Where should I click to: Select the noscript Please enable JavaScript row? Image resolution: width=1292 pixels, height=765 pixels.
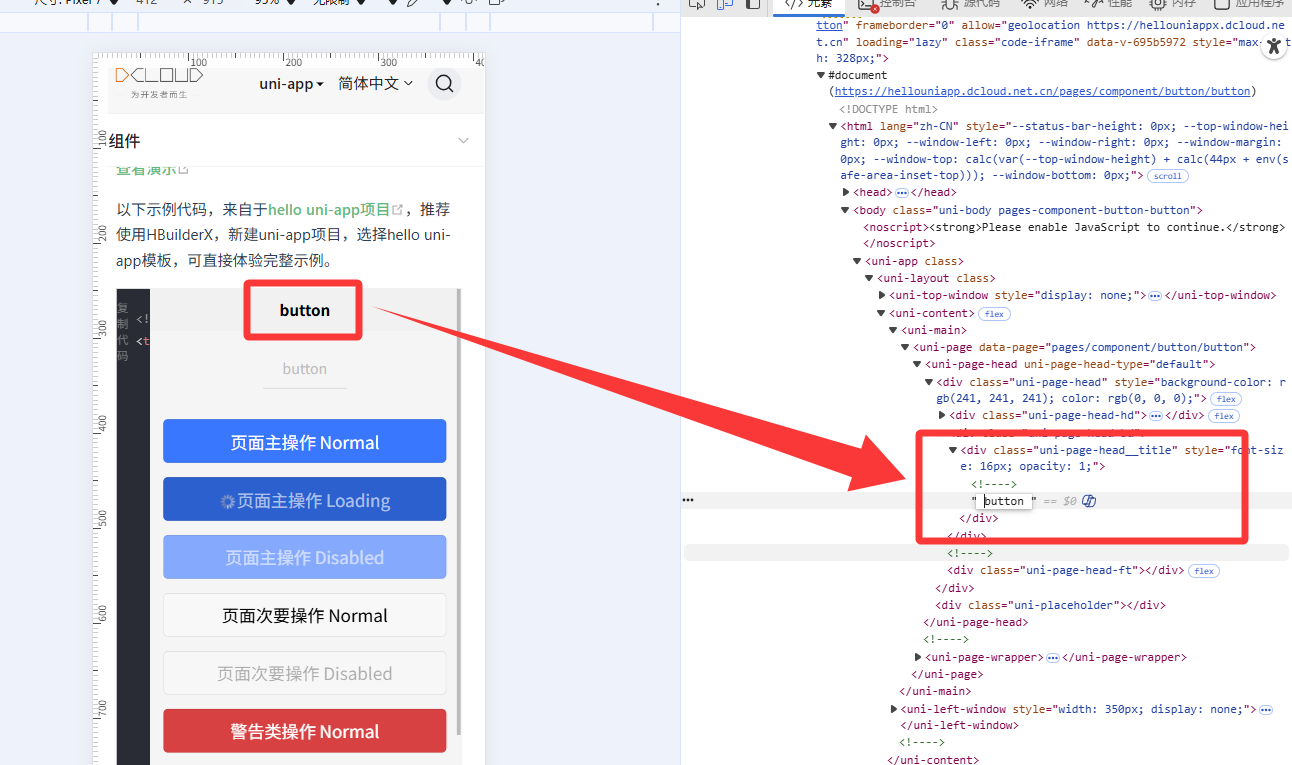pyautogui.click(x=1073, y=227)
